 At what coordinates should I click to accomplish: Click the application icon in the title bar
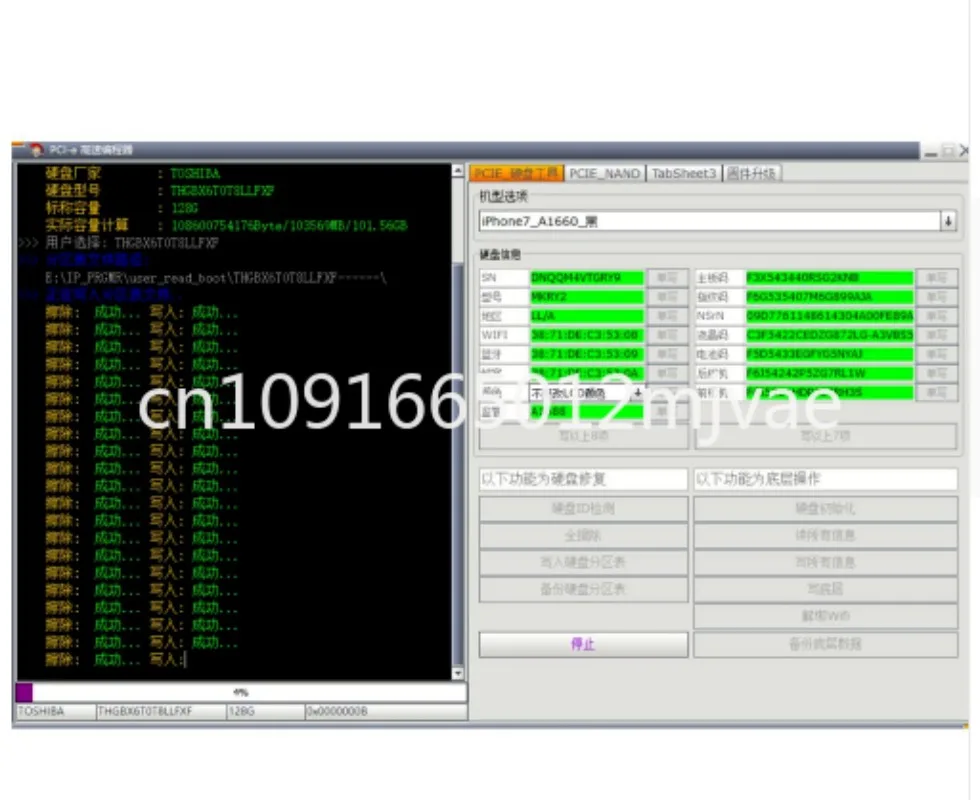click(x=36, y=150)
